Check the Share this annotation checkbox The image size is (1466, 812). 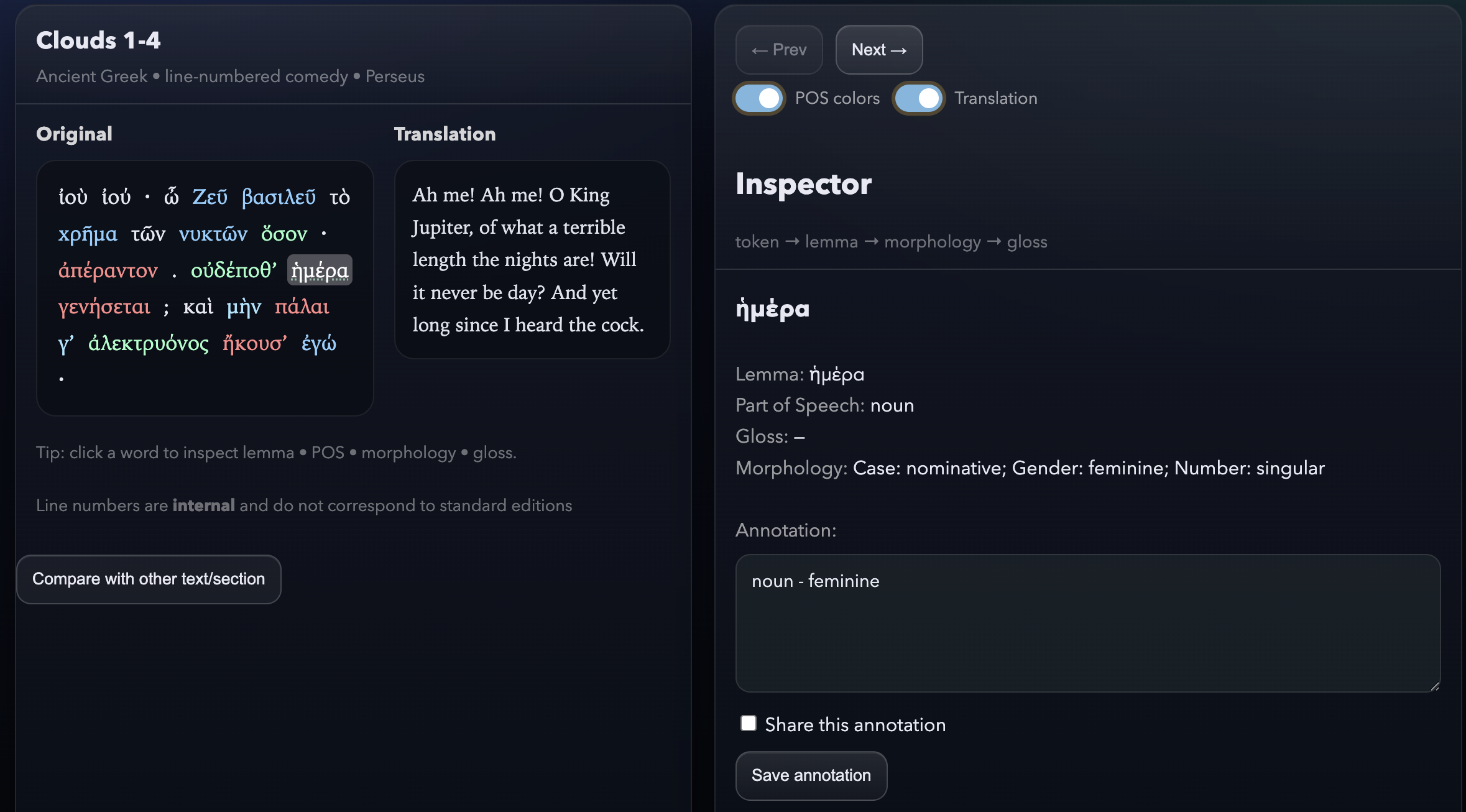tap(748, 722)
